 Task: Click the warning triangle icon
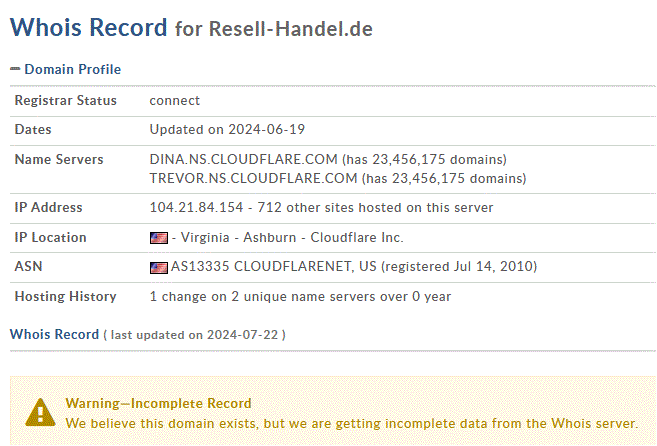point(40,412)
